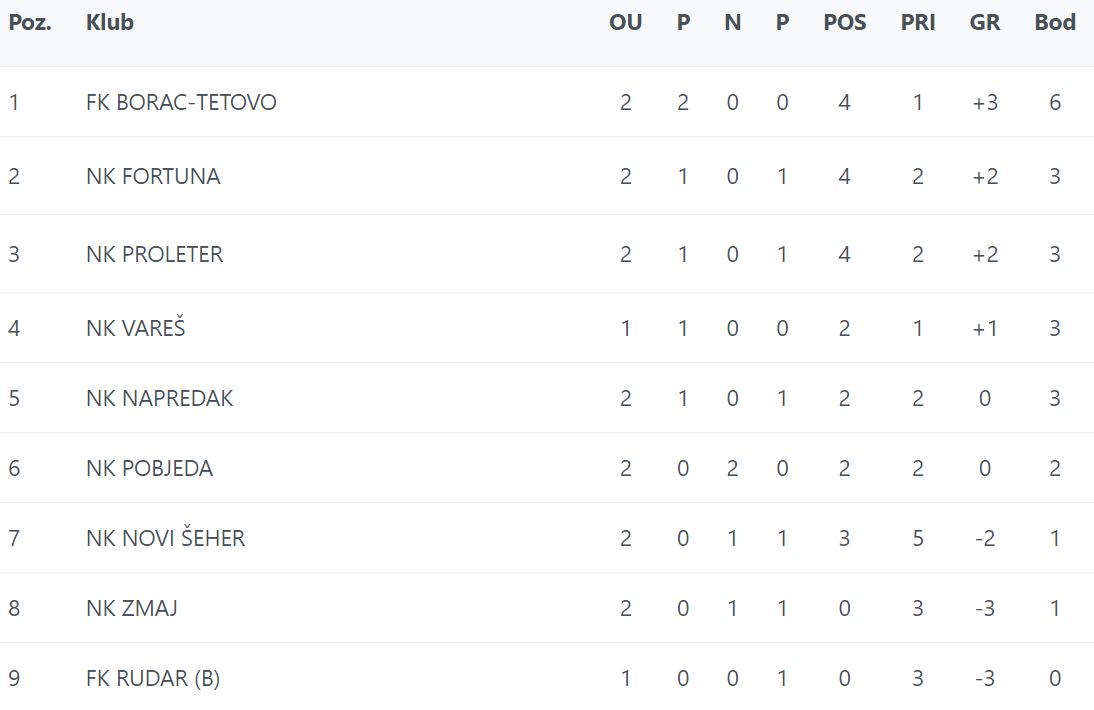The image size is (1094, 710).
Task: Open the NK FORTUNA club entry
Action: [x=153, y=176]
